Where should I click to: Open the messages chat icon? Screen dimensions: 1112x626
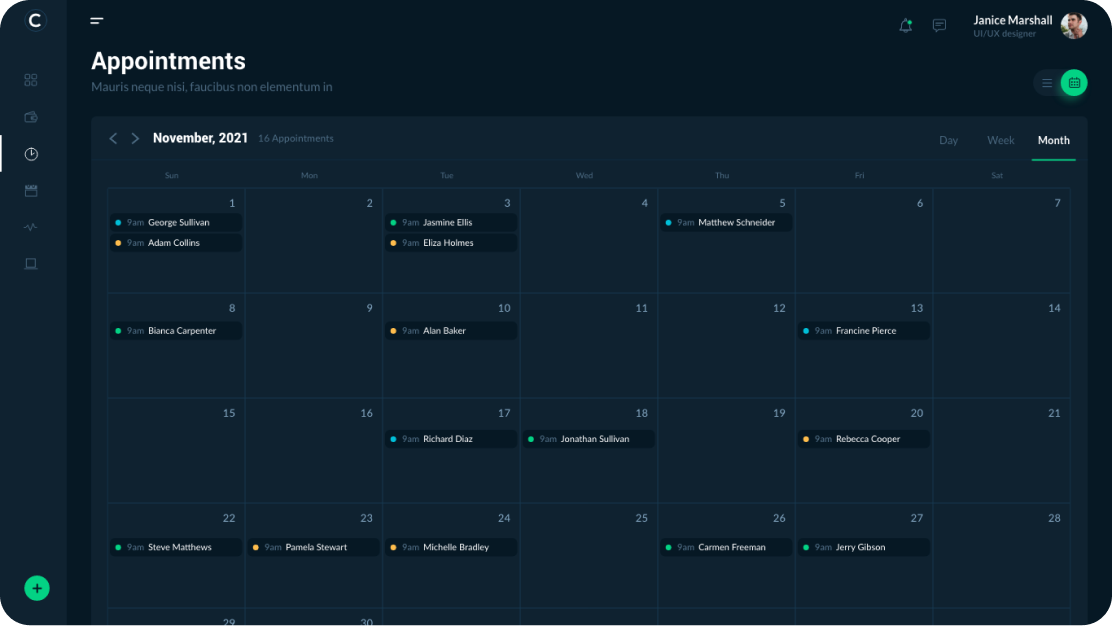coord(939,26)
